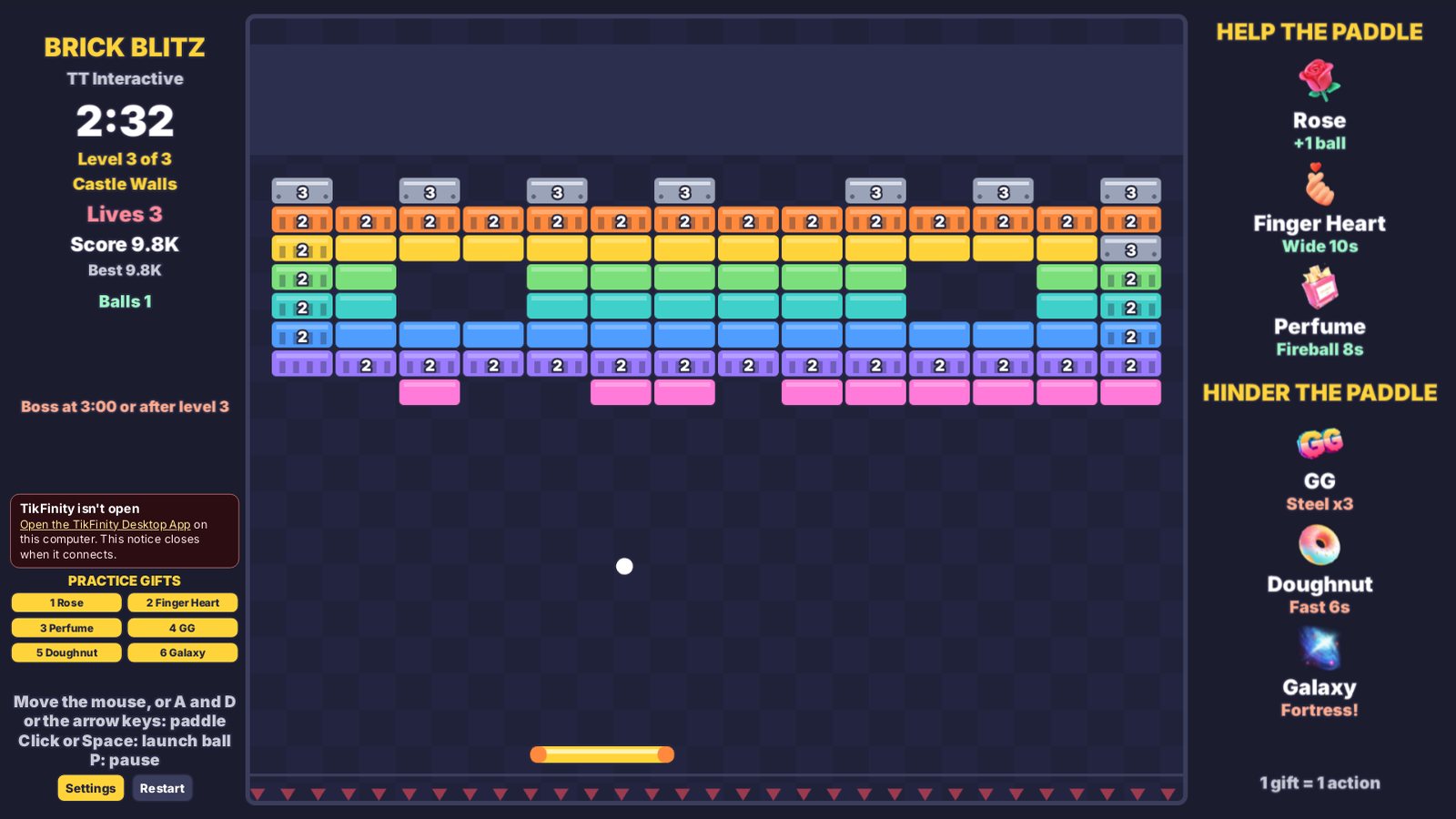
Task: Trigger the 1 Rose practice gift
Action: (x=66, y=602)
